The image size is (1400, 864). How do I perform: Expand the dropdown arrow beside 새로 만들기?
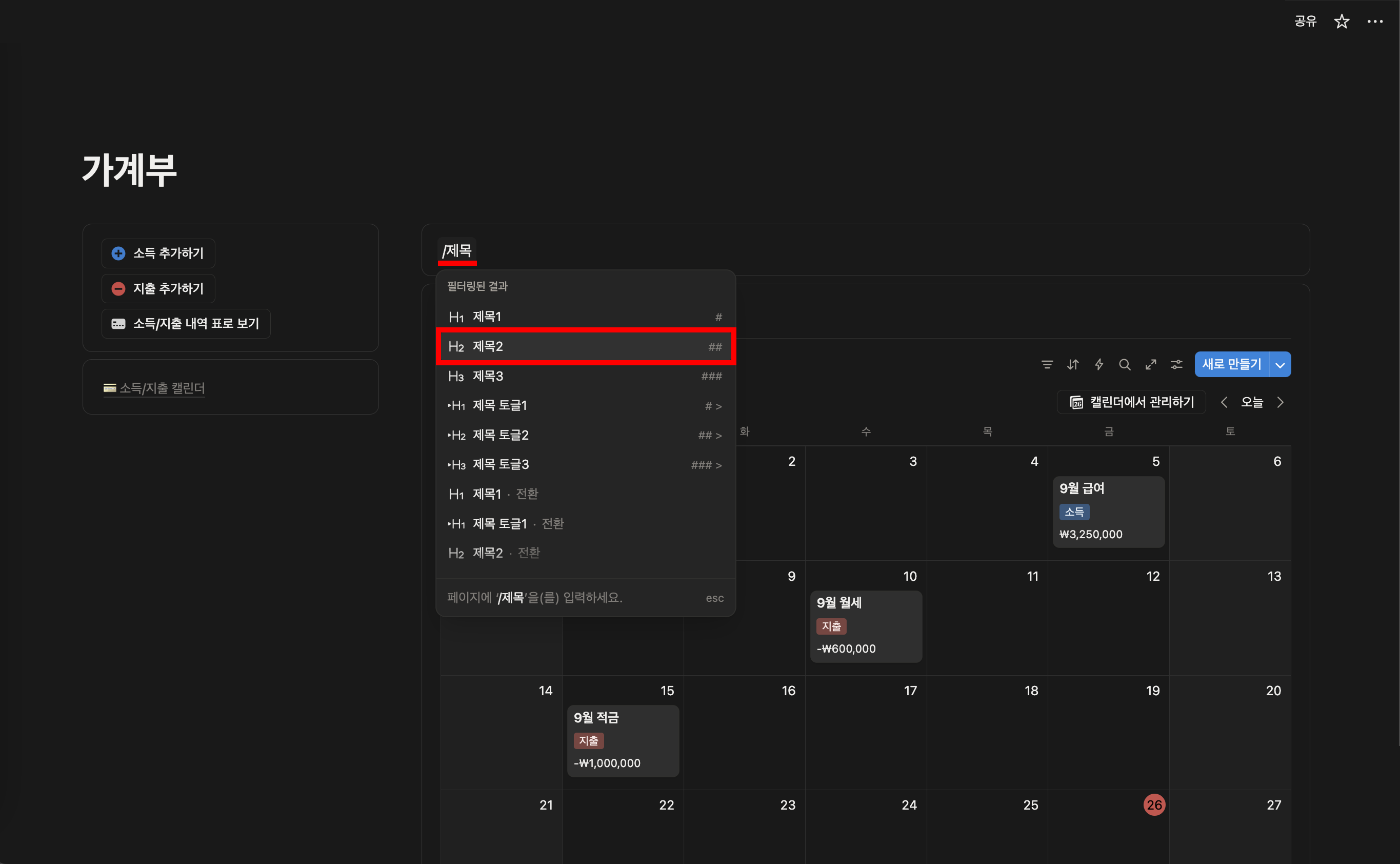coord(1280,365)
